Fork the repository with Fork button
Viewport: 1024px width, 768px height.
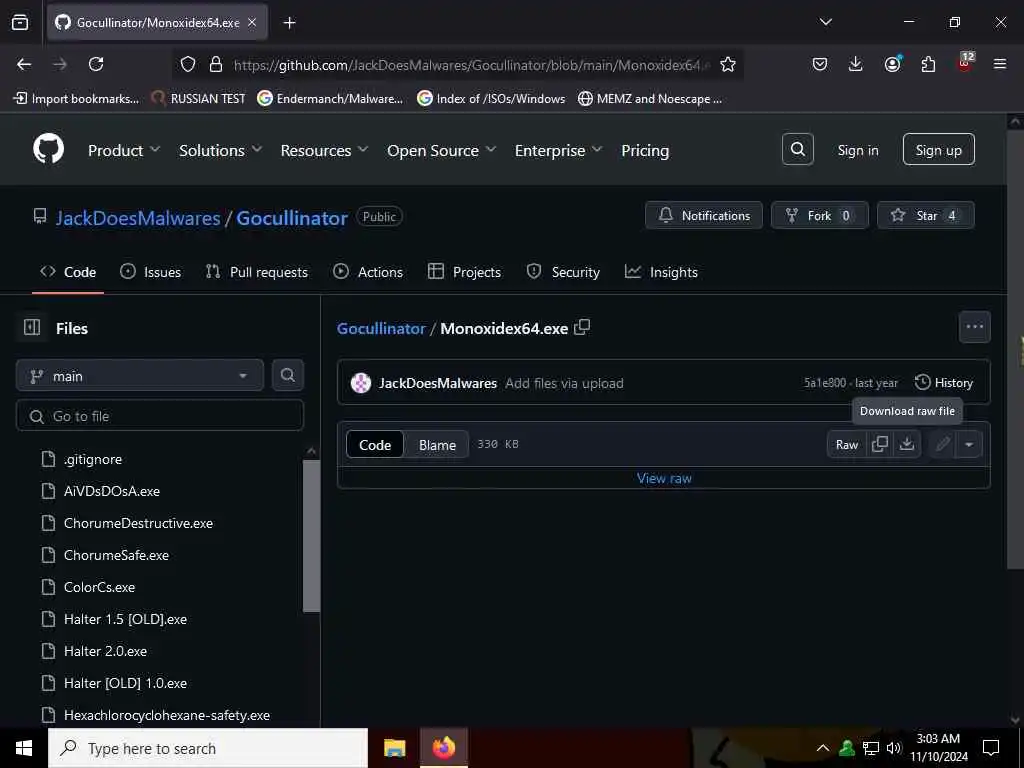[820, 215]
